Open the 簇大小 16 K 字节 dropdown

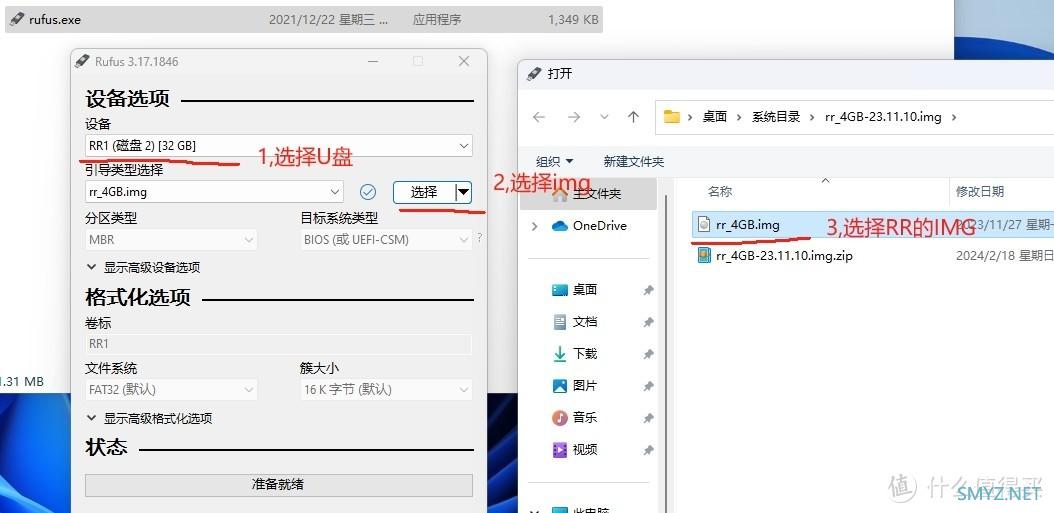[387, 389]
